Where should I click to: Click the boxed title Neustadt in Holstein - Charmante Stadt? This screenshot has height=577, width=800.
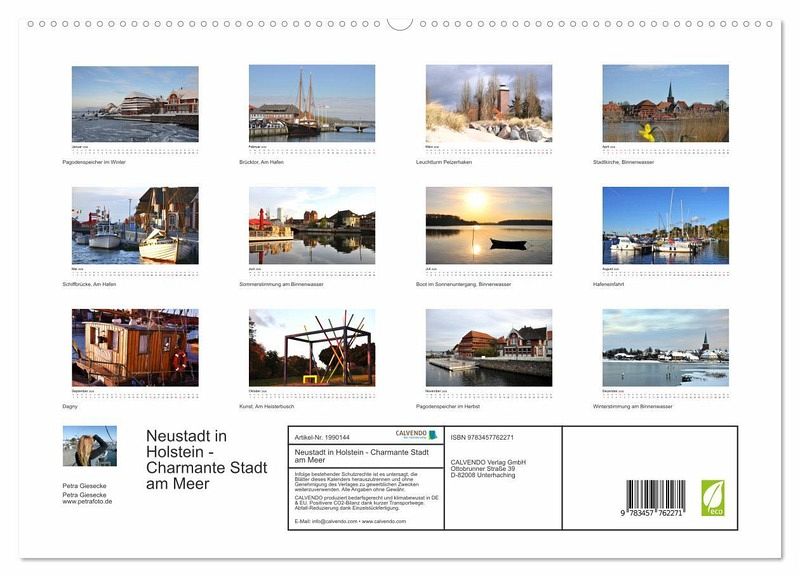tap(362, 456)
